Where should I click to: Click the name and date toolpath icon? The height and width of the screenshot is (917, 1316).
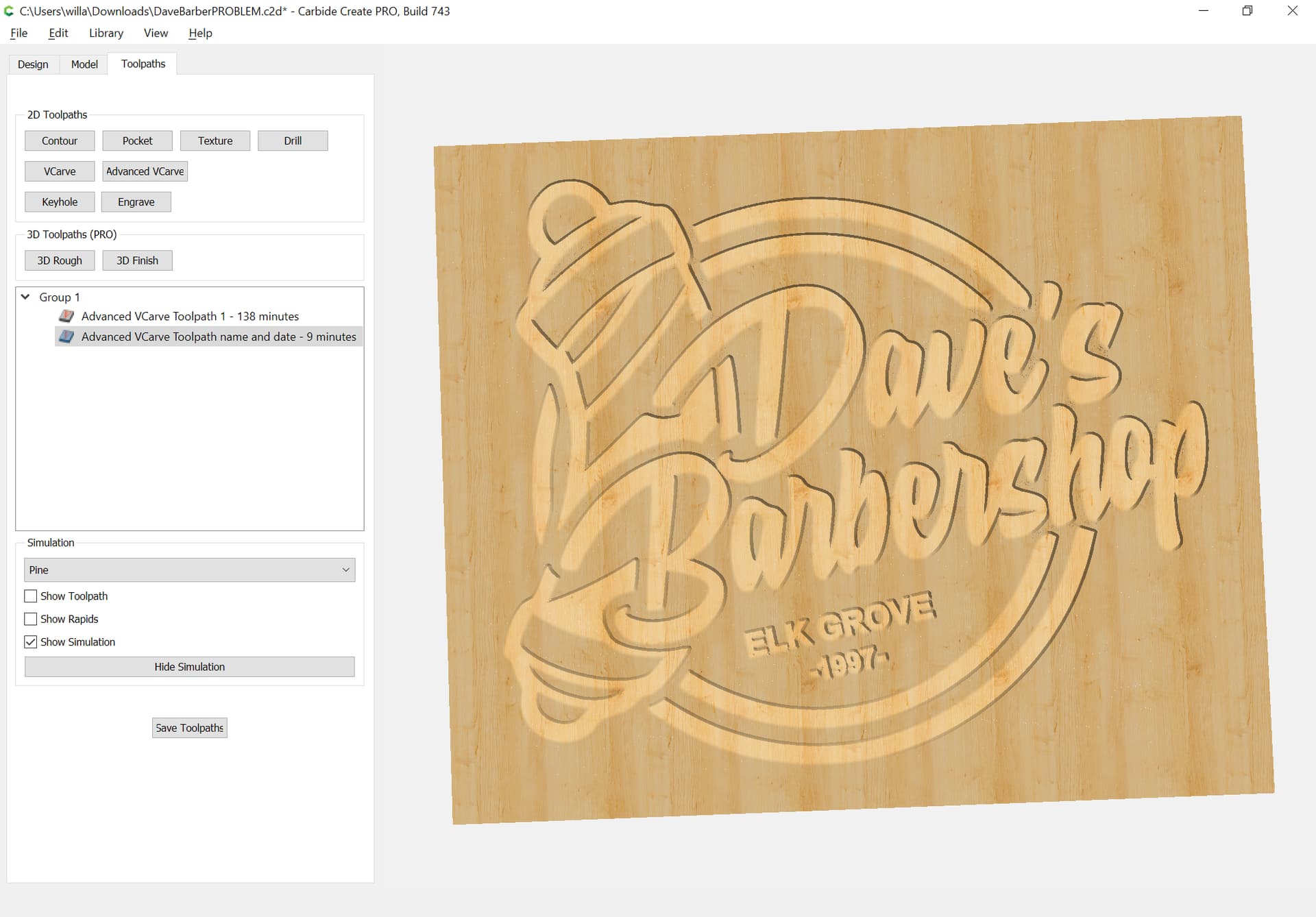tap(66, 337)
